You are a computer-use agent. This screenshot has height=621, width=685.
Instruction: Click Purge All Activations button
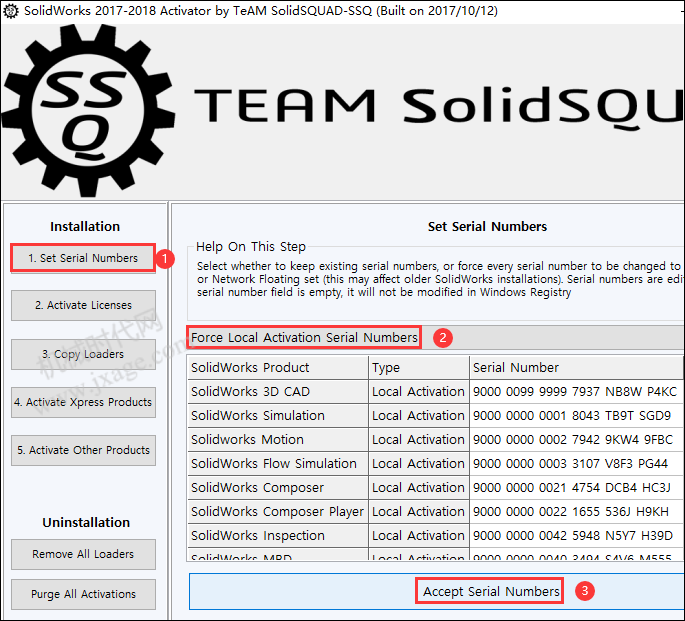point(83,594)
